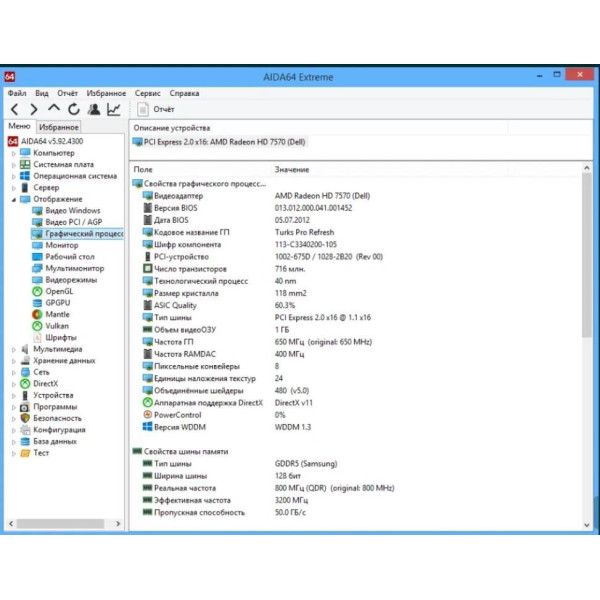
Task: Click the Версия WDDM Windows icon
Action: 147,427
